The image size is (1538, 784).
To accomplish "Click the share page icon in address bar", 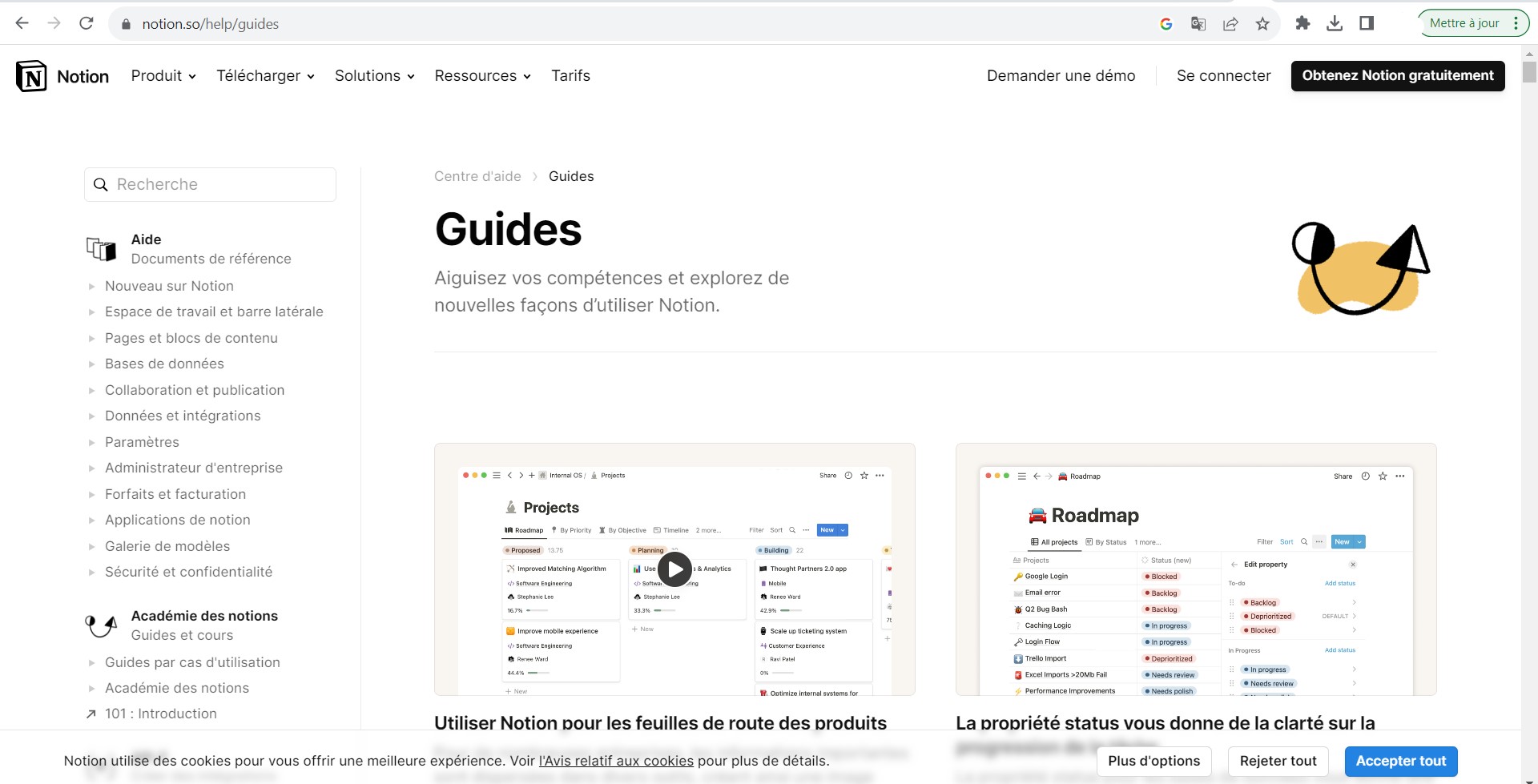I will (1230, 24).
